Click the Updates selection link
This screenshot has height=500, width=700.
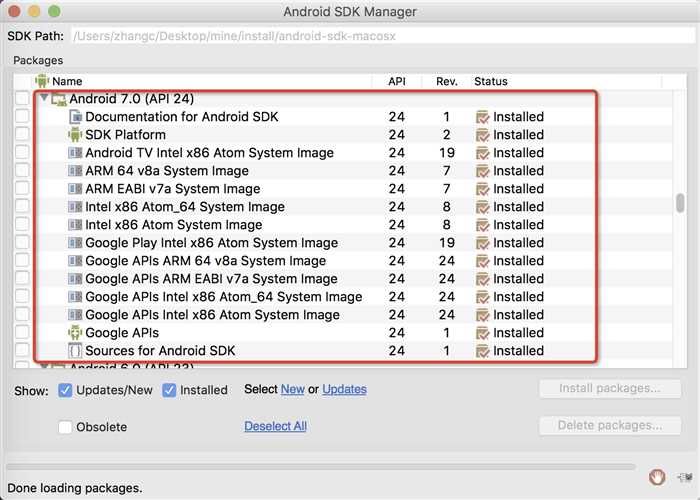344,389
